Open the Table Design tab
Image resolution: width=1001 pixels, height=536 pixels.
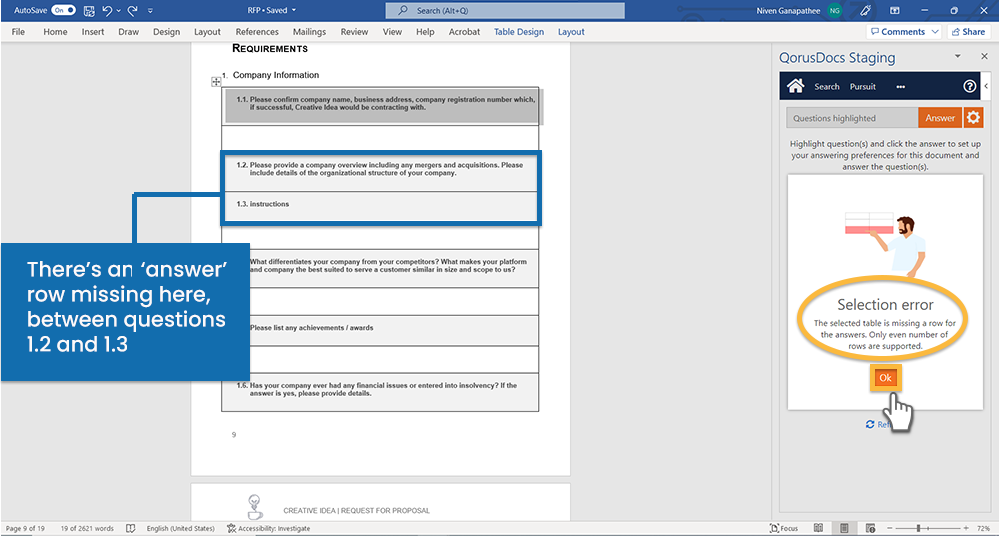tap(519, 32)
